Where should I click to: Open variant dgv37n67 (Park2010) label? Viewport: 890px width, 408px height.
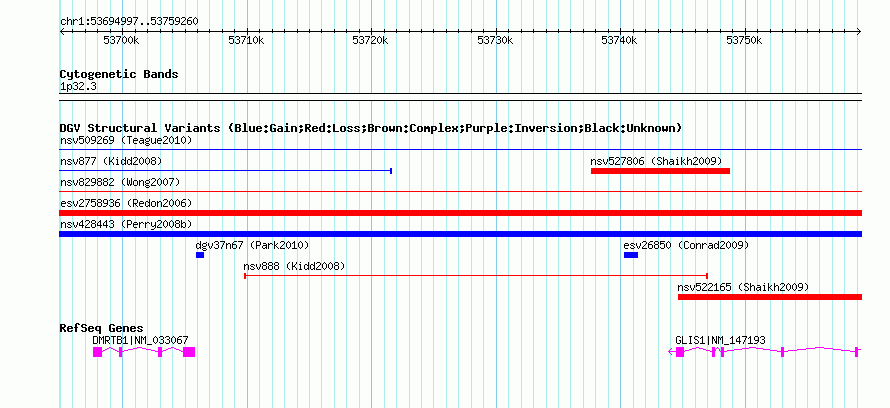click(x=252, y=245)
